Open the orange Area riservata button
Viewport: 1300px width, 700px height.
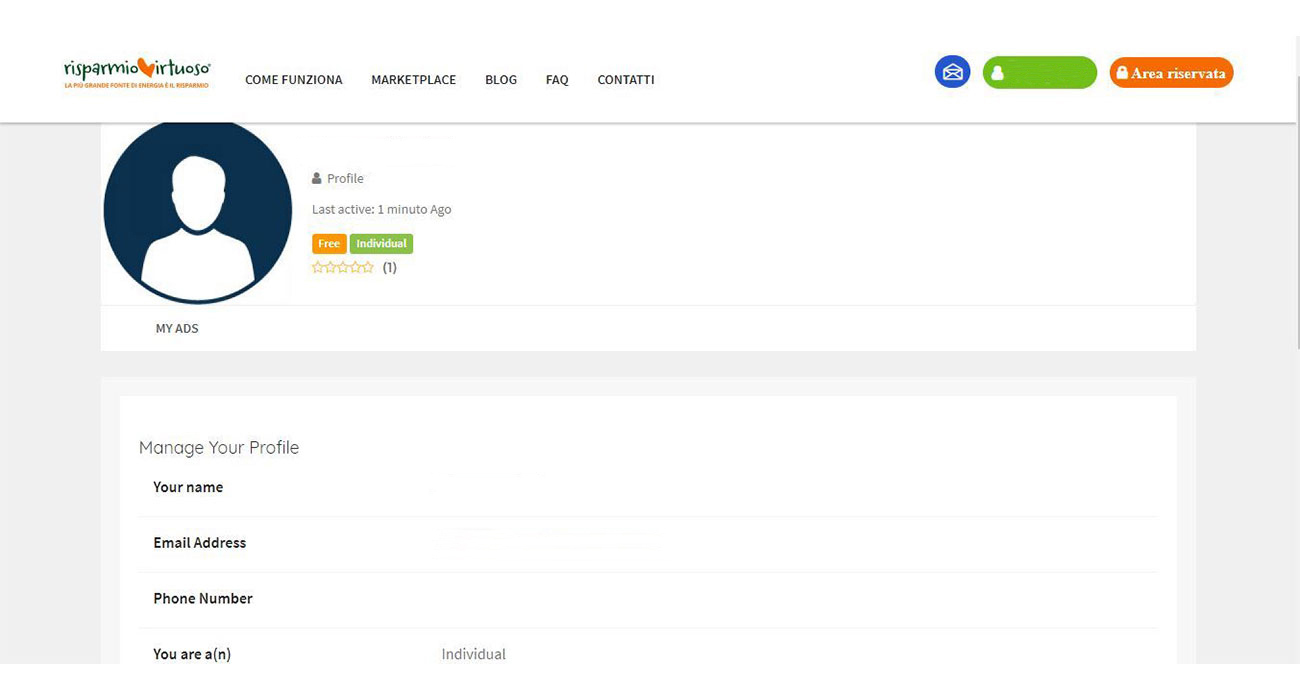click(1171, 73)
